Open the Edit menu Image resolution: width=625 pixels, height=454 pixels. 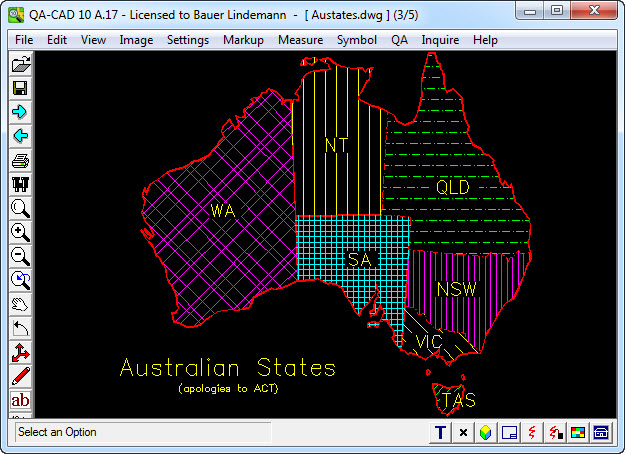57,40
